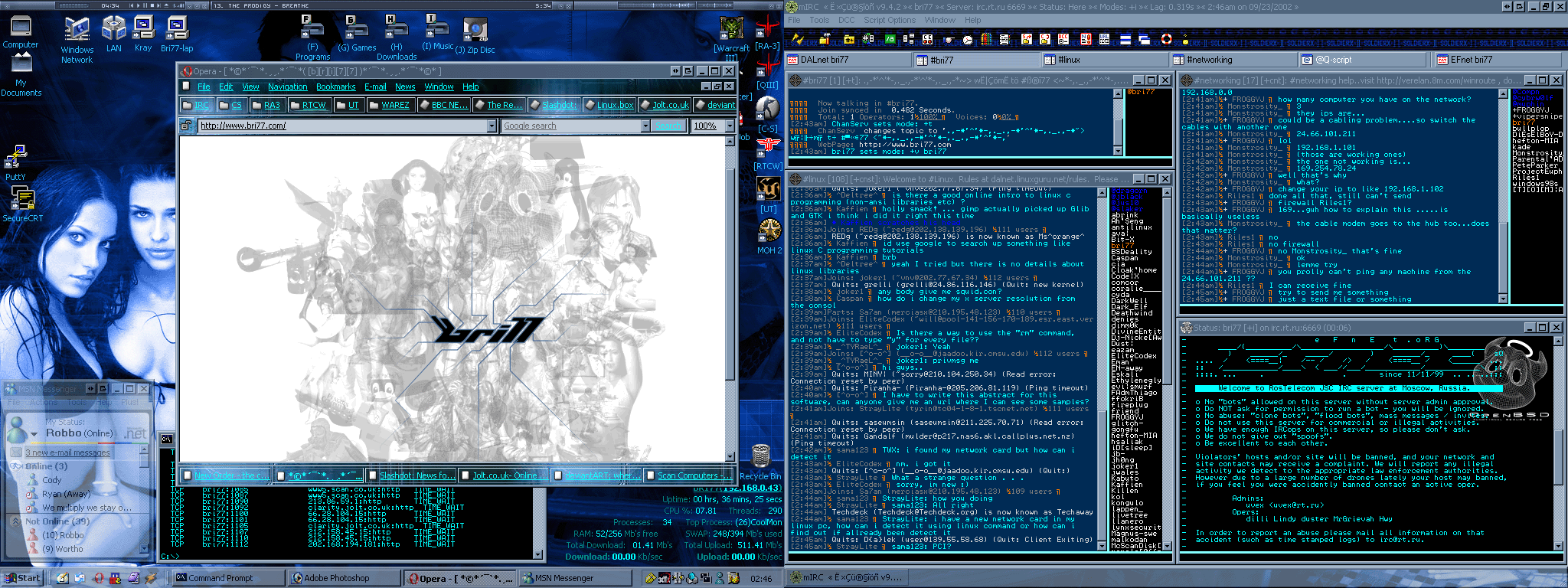Open the Linux.box bookmark in Opera's bar

point(608,105)
